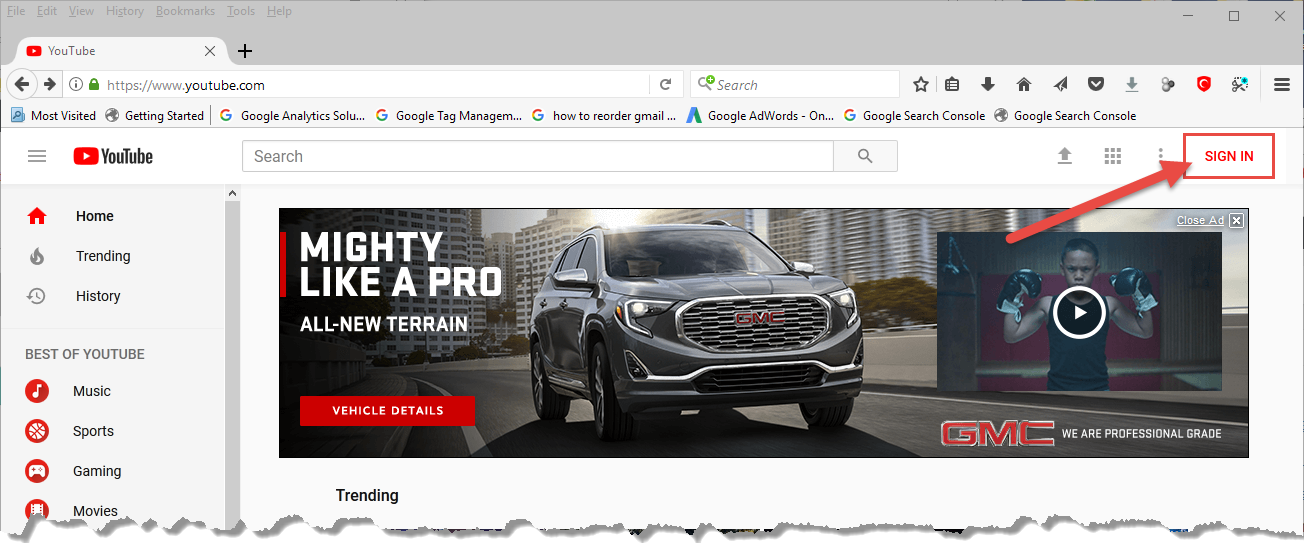The width and height of the screenshot is (1304, 543).
Task: Open the YouTube apps grid
Action: pos(1113,156)
